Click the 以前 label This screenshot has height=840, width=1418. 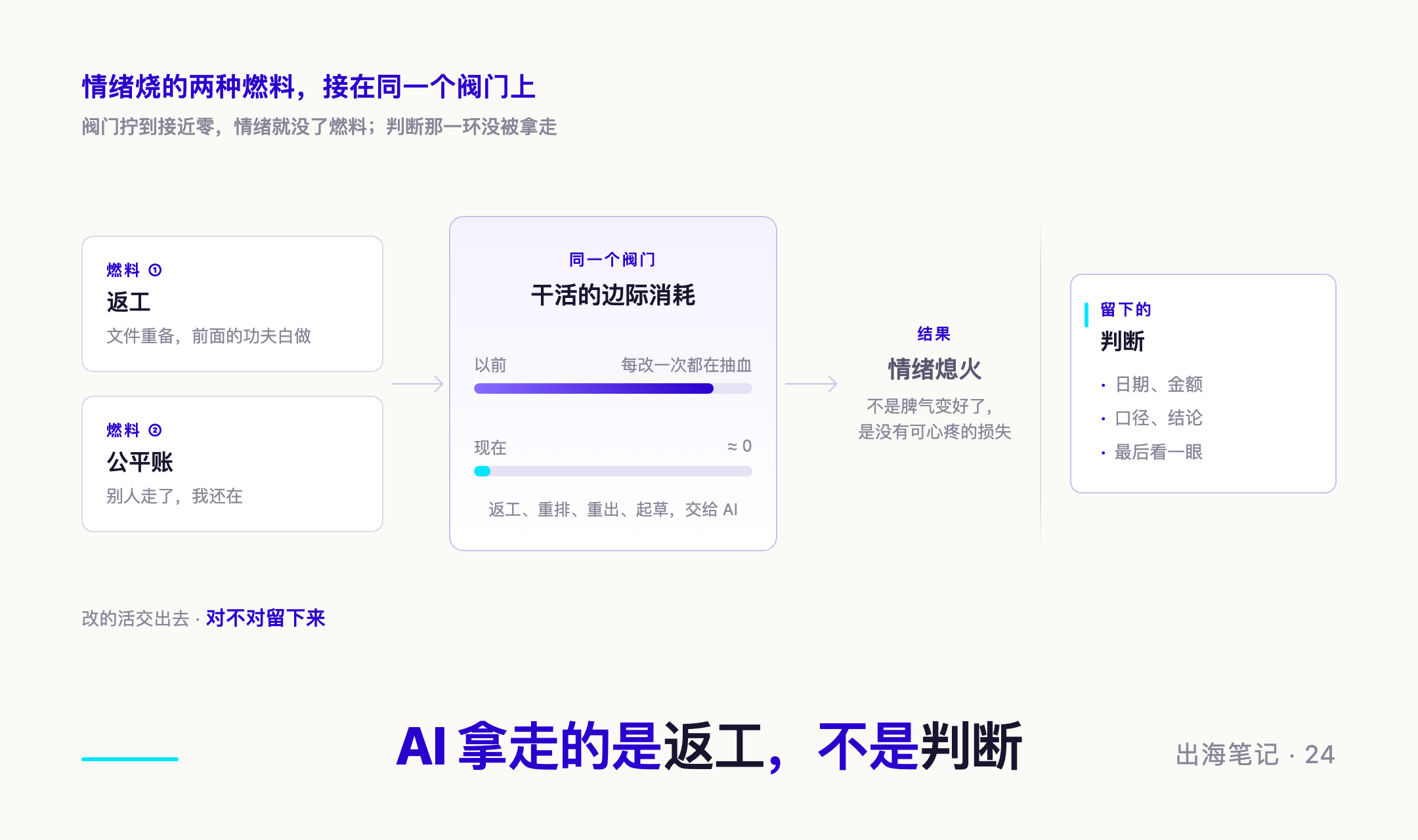click(490, 365)
